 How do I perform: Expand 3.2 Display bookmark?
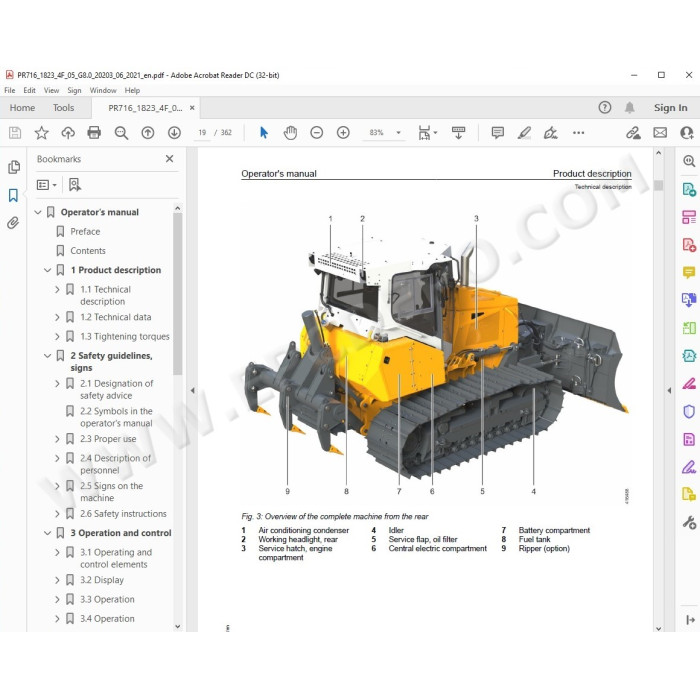click(x=57, y=580)
